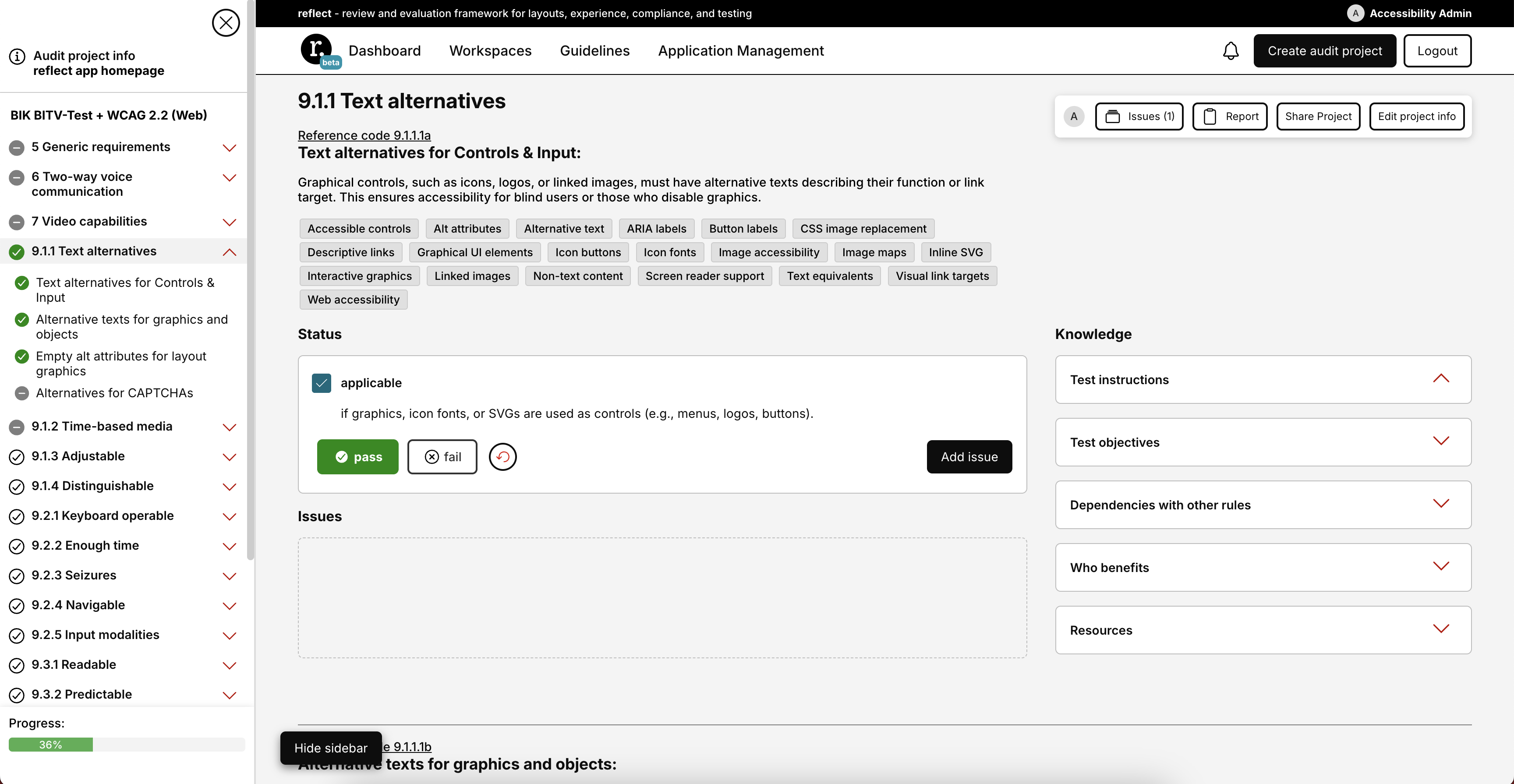Collapse 9.1.1 Text alternatives chevron
This screenshot has width=1514, height=784.
click(x=229, y=252)
